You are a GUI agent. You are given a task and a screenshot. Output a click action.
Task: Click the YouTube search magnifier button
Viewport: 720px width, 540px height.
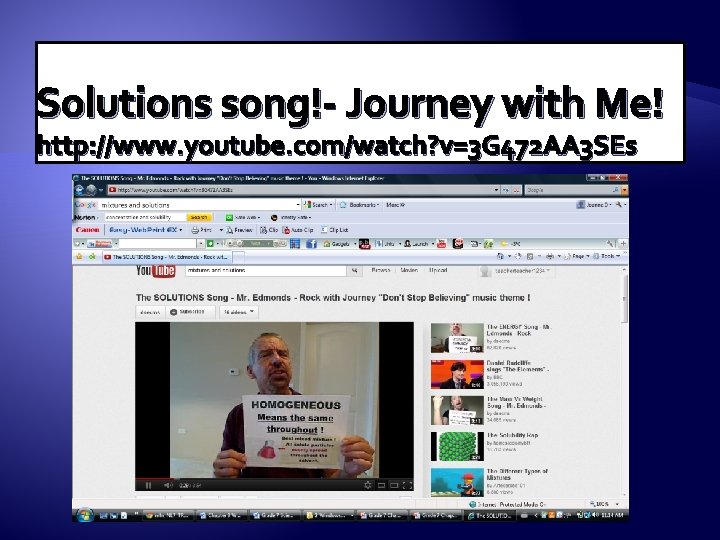click(354, 270)
